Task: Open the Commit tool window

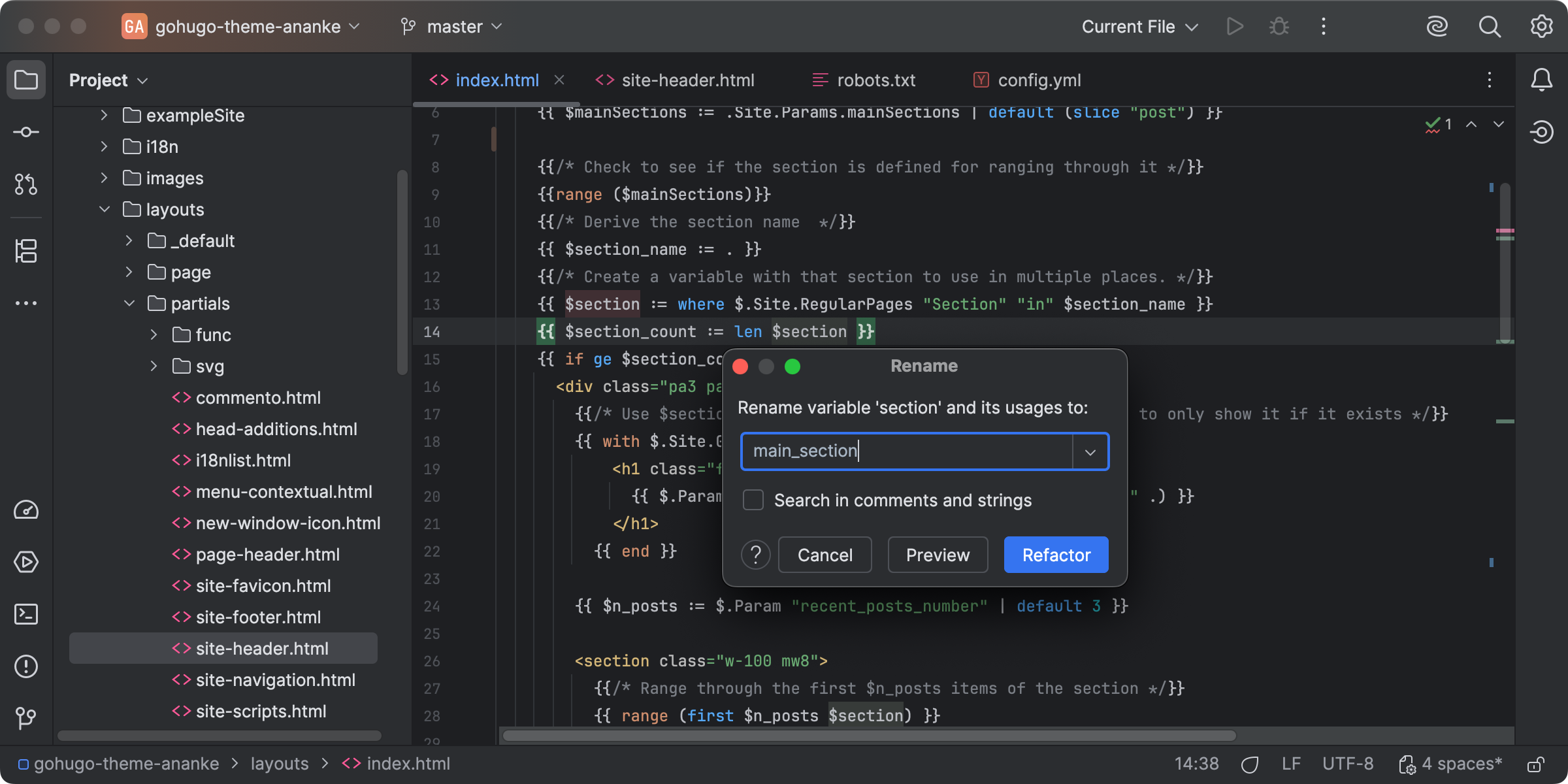Action: pyautogui.click(x=26, y=133)
